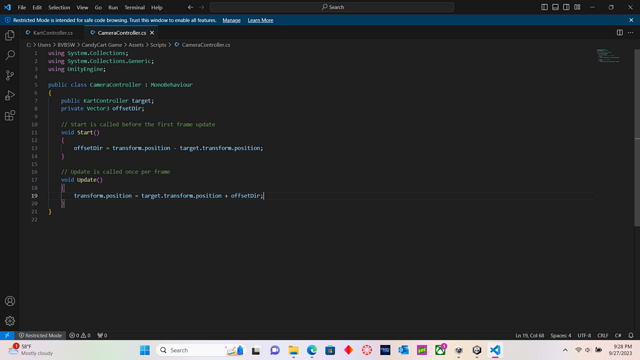Viewport: 640px width, 360px height.
Task: Open the Help menu
Action: (157, 7)
